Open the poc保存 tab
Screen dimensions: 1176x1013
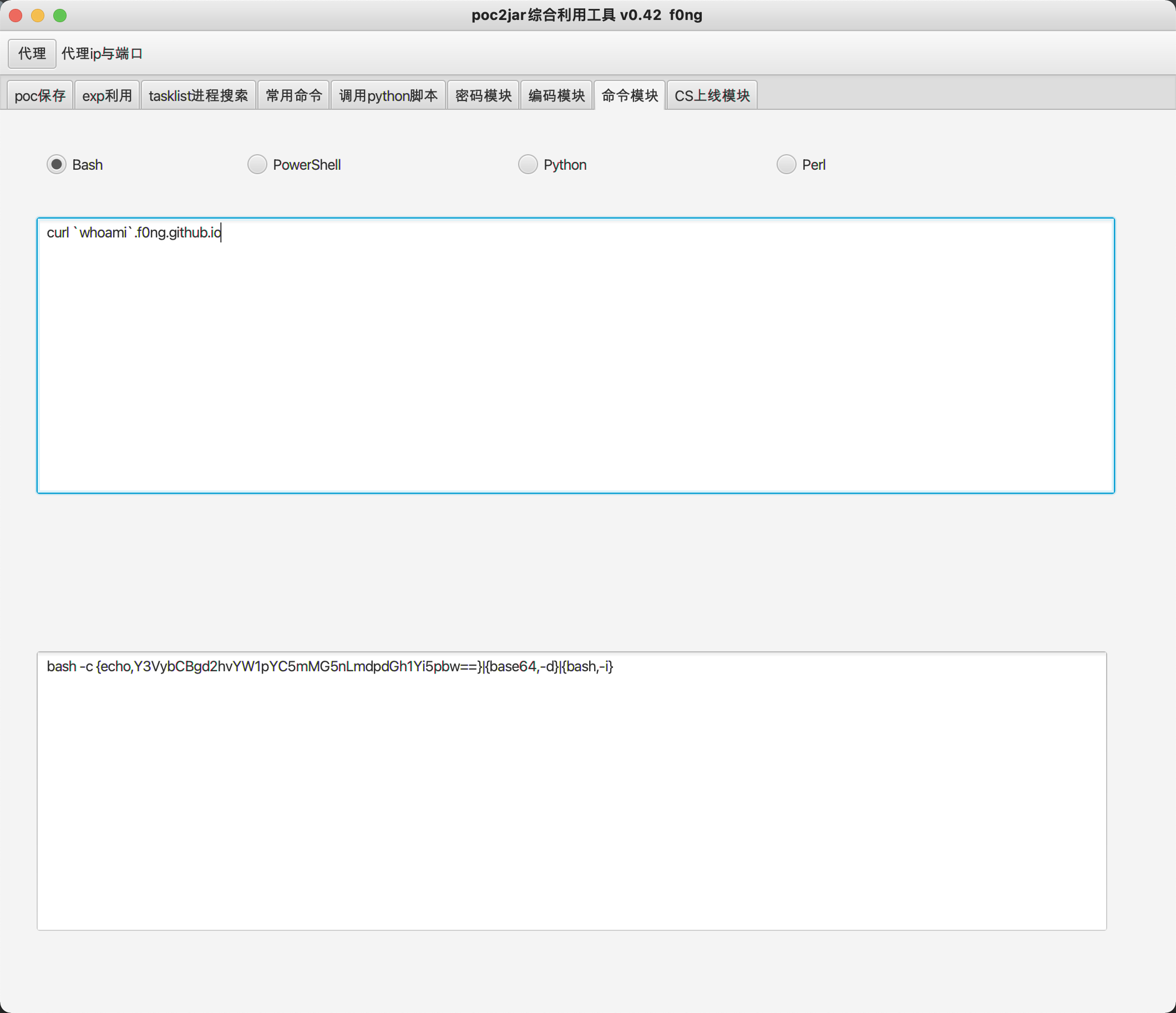[40, 95]
